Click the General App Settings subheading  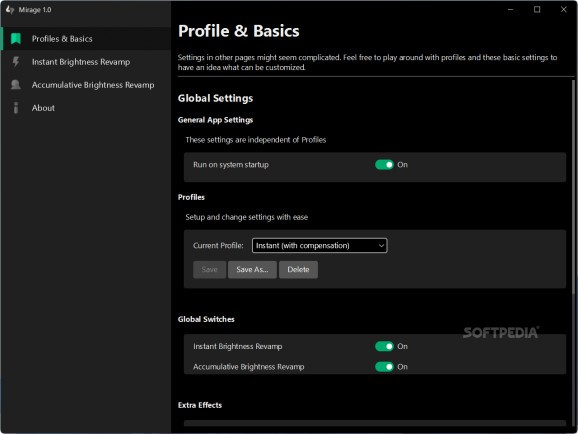[x=215, y=120]
